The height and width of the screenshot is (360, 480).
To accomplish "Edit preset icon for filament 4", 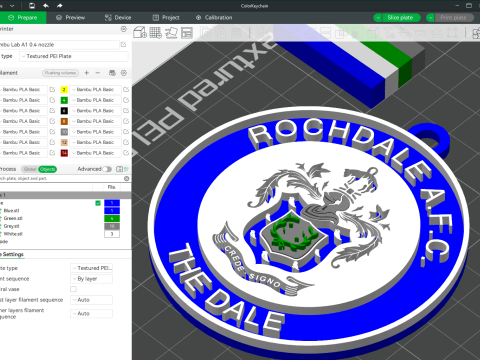I will point(126,100).
